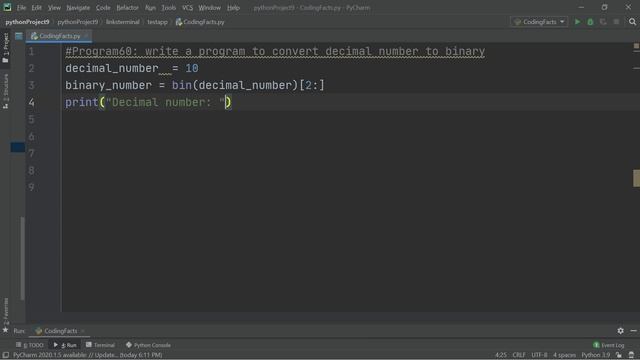
Task: Open the Window menu
Action: pyautogui.click(x=209, y=8)
